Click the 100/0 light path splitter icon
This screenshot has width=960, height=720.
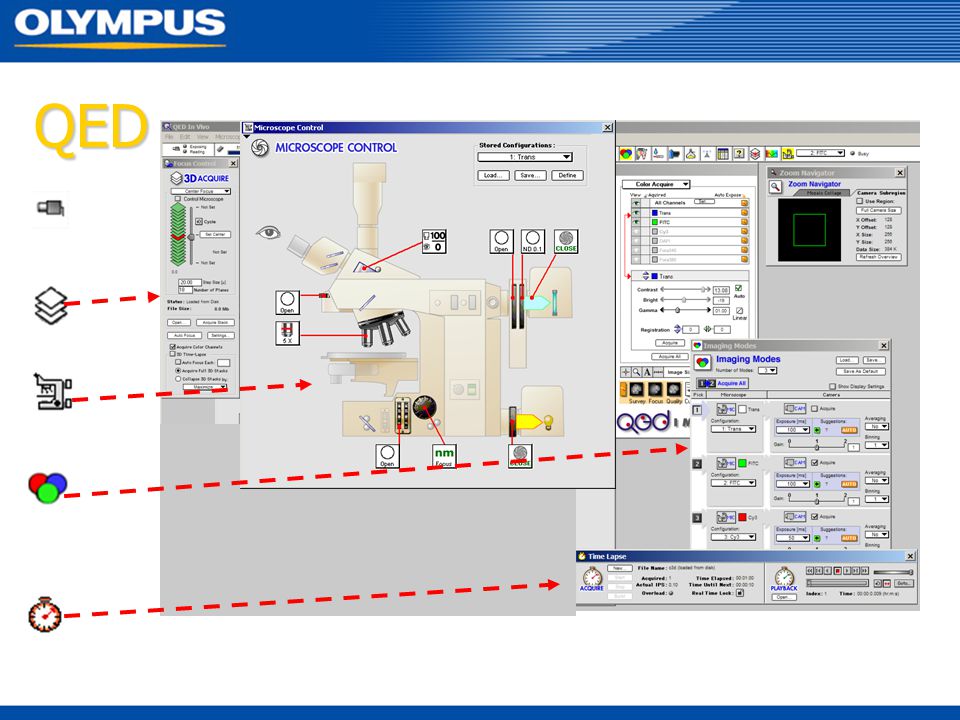pyautogui.click(x=434, y=241)
